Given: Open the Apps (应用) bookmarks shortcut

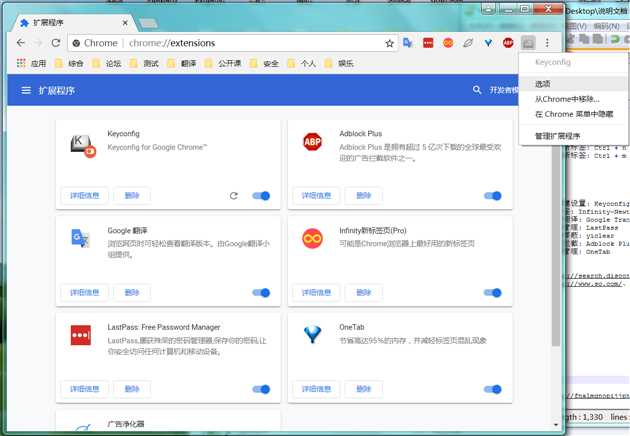Looking at the screenshot, I should [x=31, y=63].
